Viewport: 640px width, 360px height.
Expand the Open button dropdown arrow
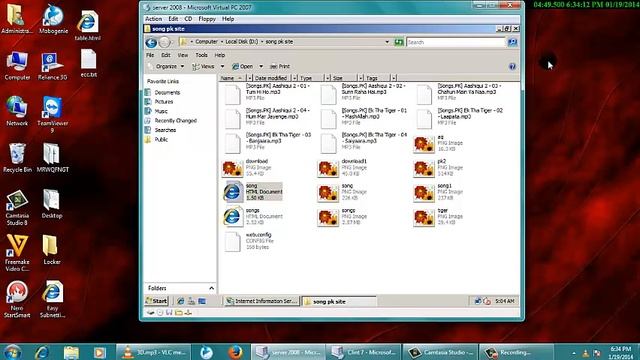click(261, 67)
